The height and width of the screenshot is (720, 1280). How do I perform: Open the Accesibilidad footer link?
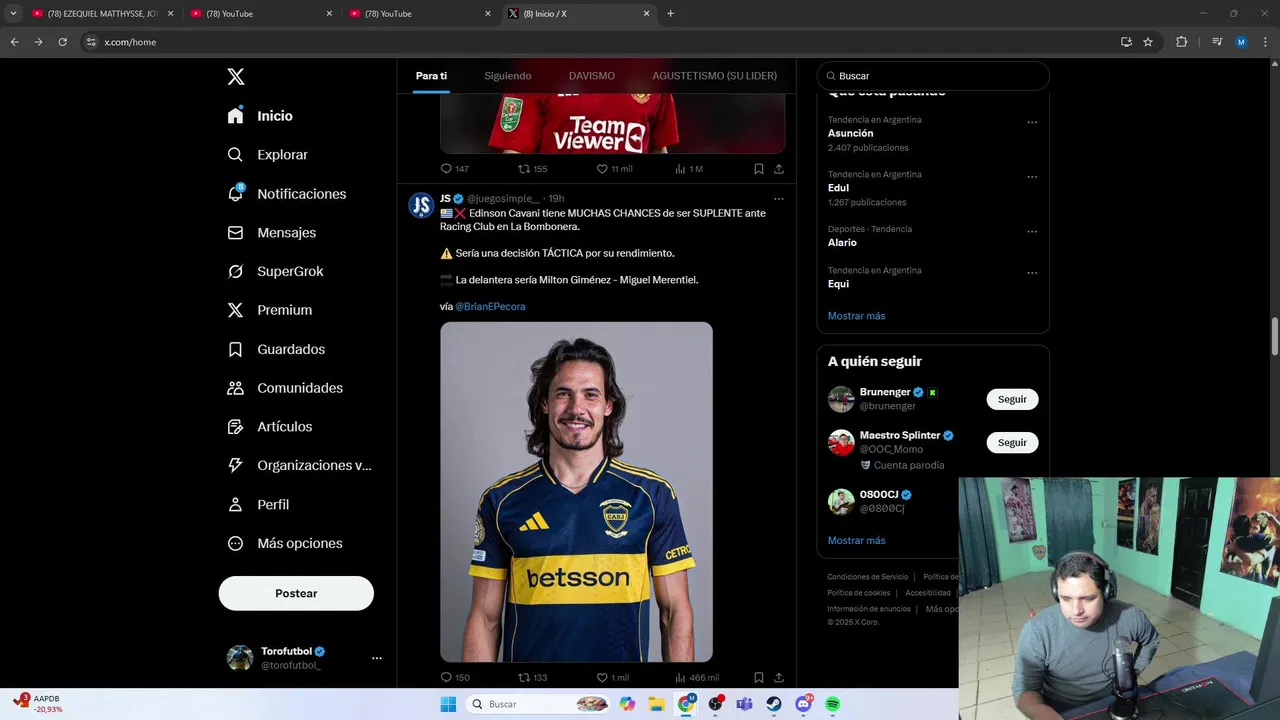point(928,593)
